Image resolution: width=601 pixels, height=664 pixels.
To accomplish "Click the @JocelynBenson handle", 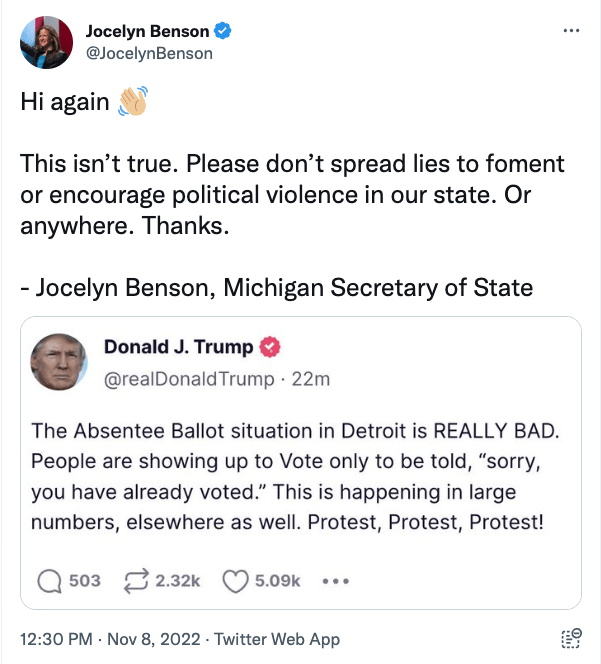I will [x=148, y=54].
